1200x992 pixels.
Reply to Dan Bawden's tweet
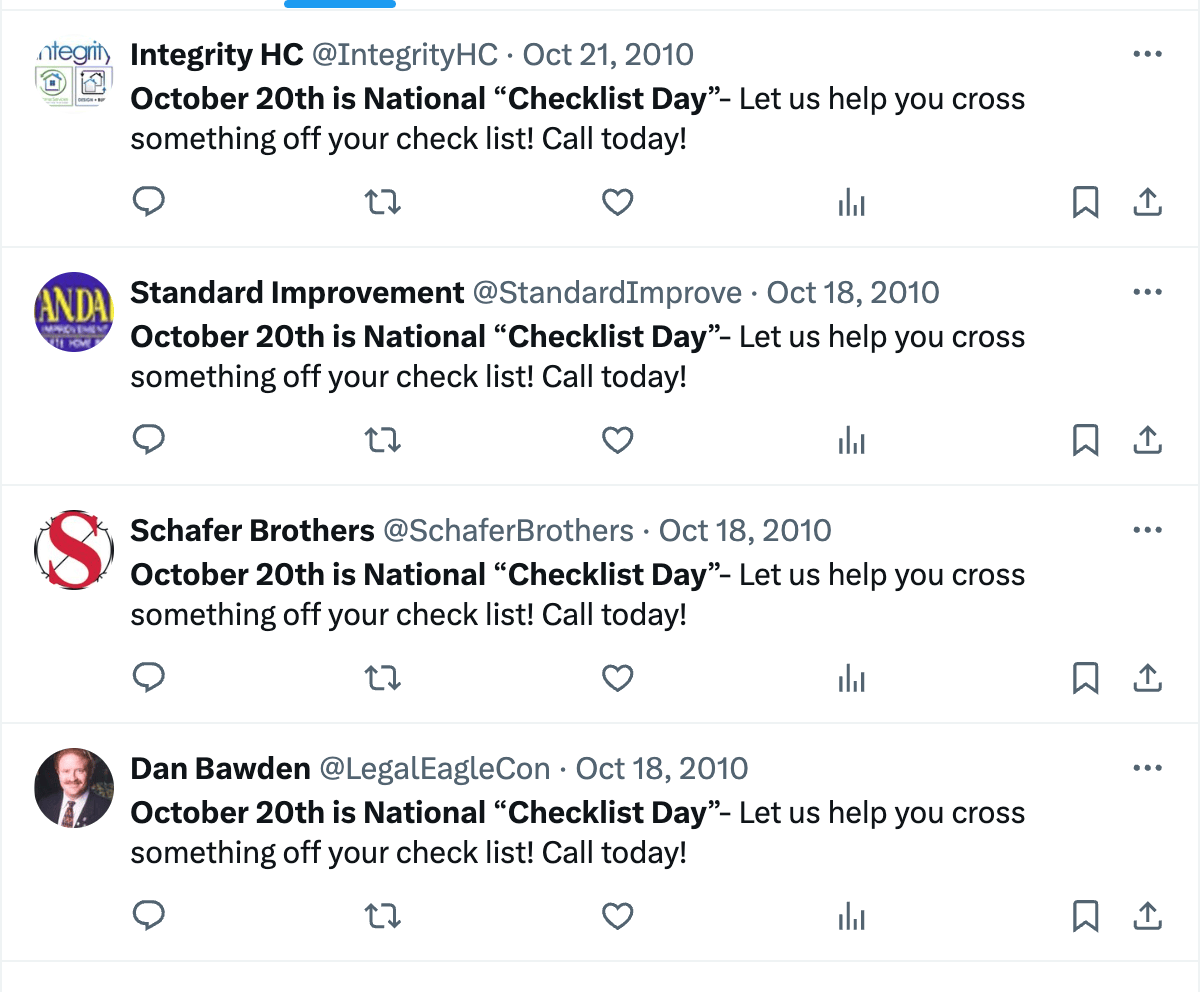pos(149,916)
